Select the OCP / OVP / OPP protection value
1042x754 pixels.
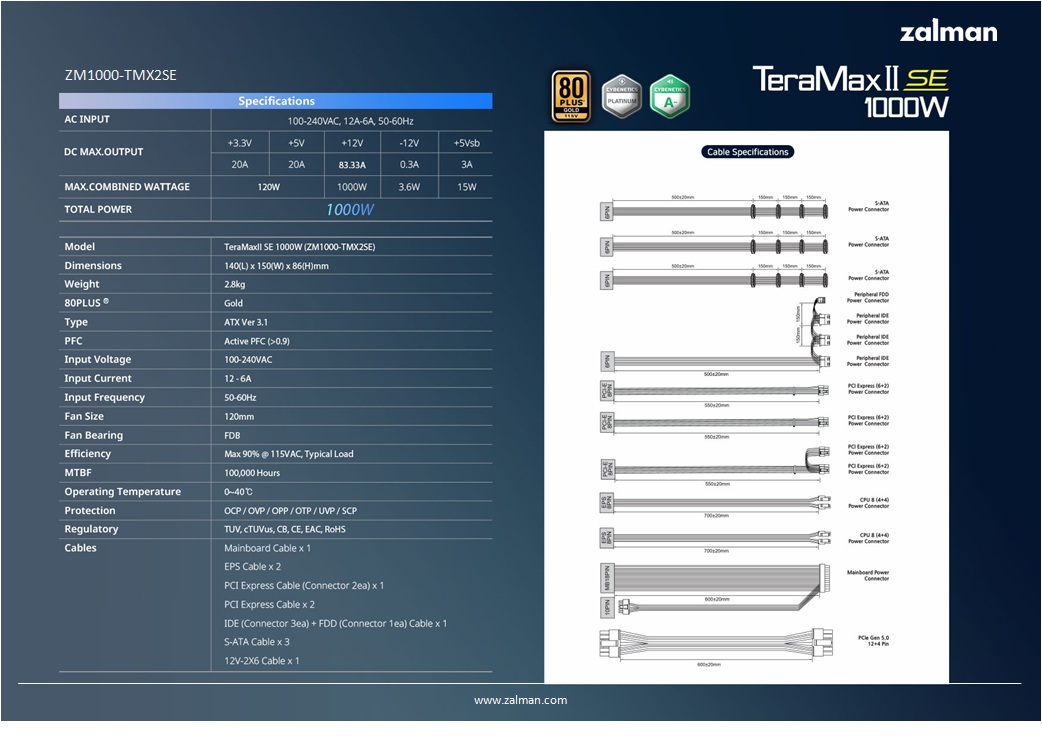click(290, 511)
